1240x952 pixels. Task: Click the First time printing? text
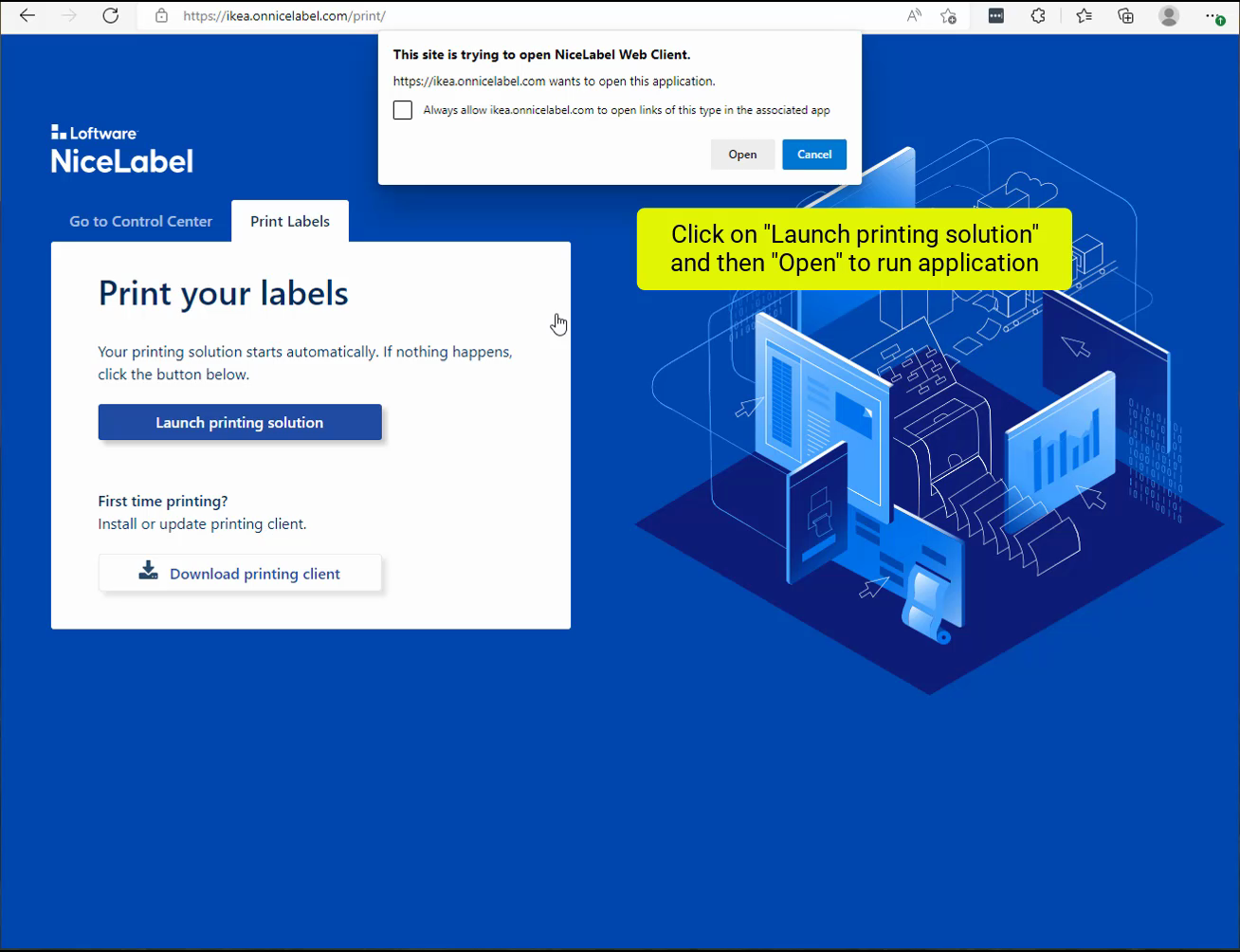[x=163, y=501]
